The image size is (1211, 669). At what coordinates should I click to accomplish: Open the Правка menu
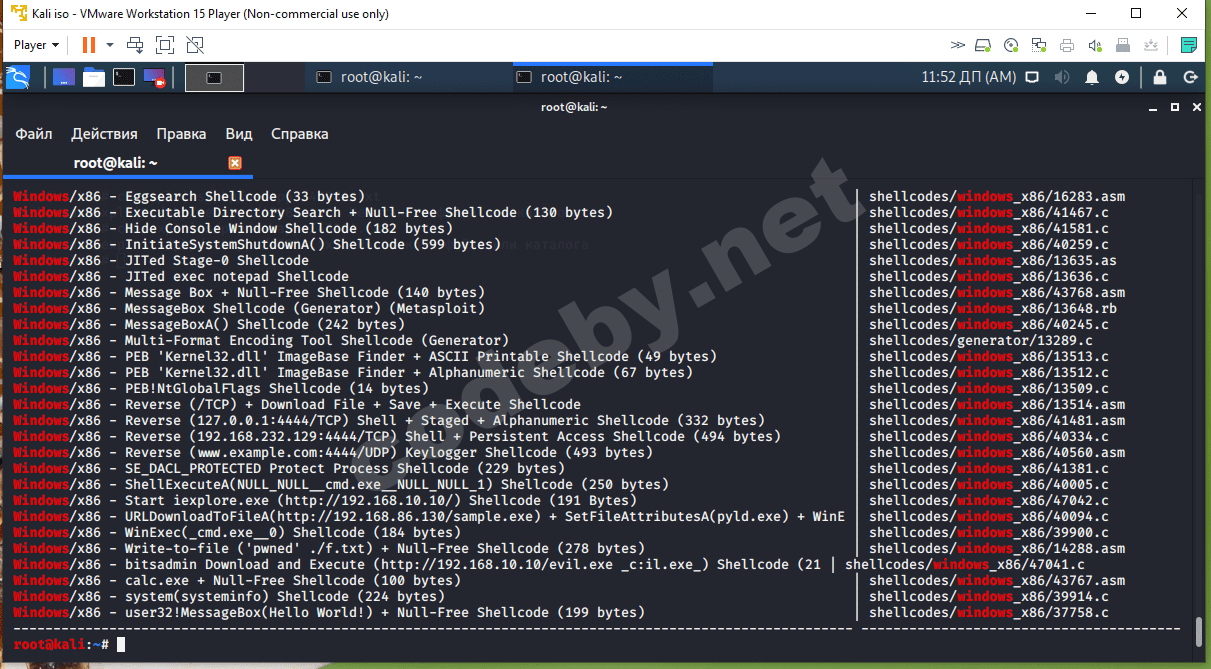pos(181,134)
